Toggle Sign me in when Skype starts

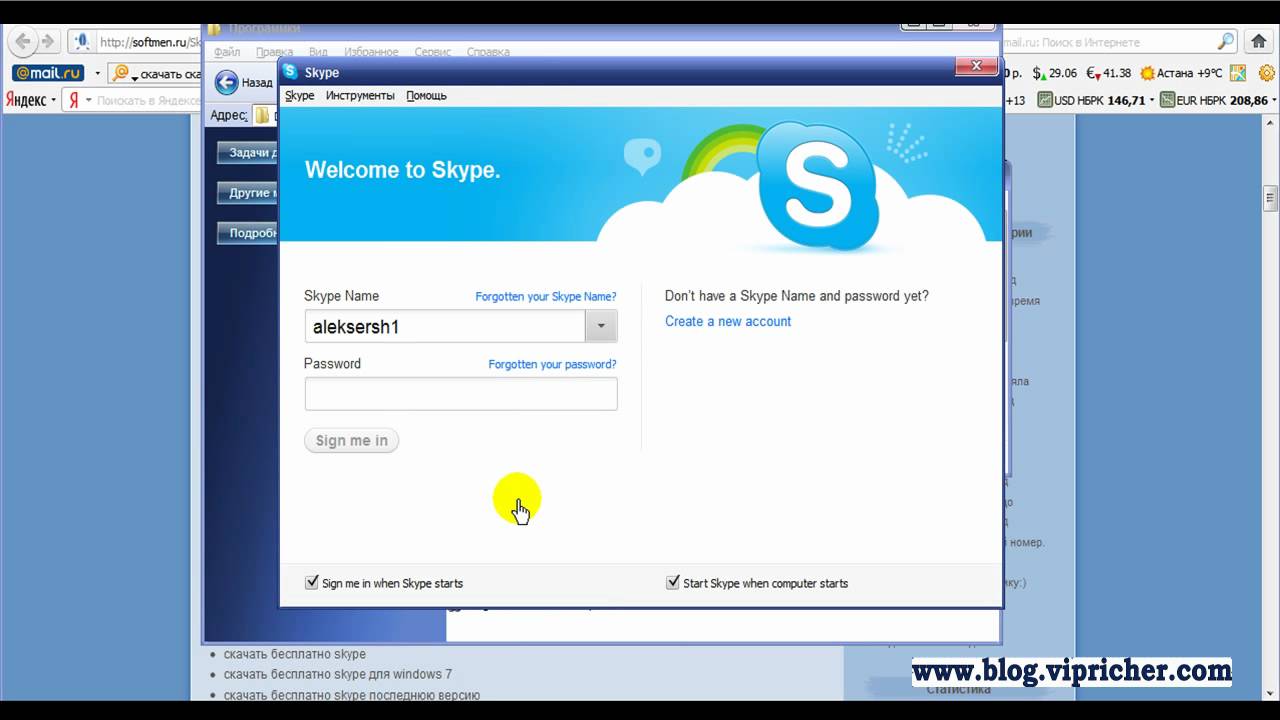tap(312, 582)
